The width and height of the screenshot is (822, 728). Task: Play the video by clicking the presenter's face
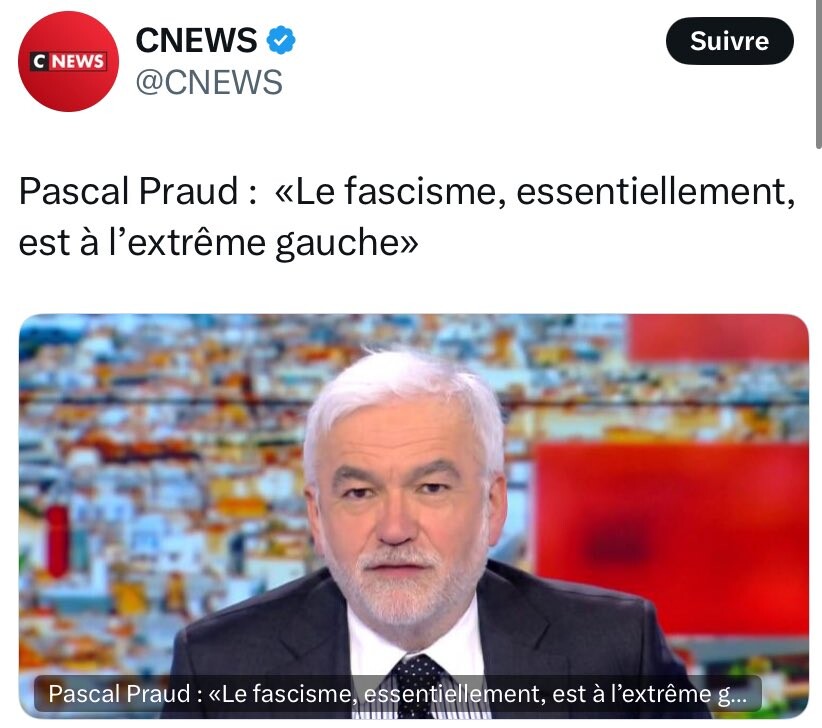(406, 503)
